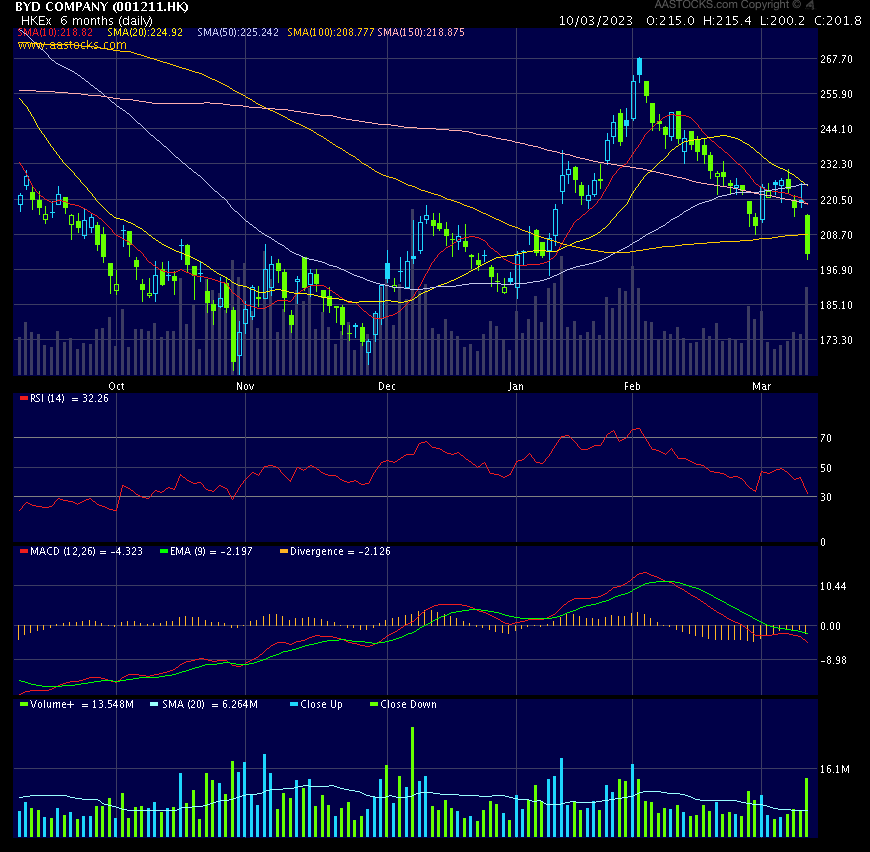Select the Nov month label
The height and width of the screenshot is (852, 870).
(x=245, y=386)
